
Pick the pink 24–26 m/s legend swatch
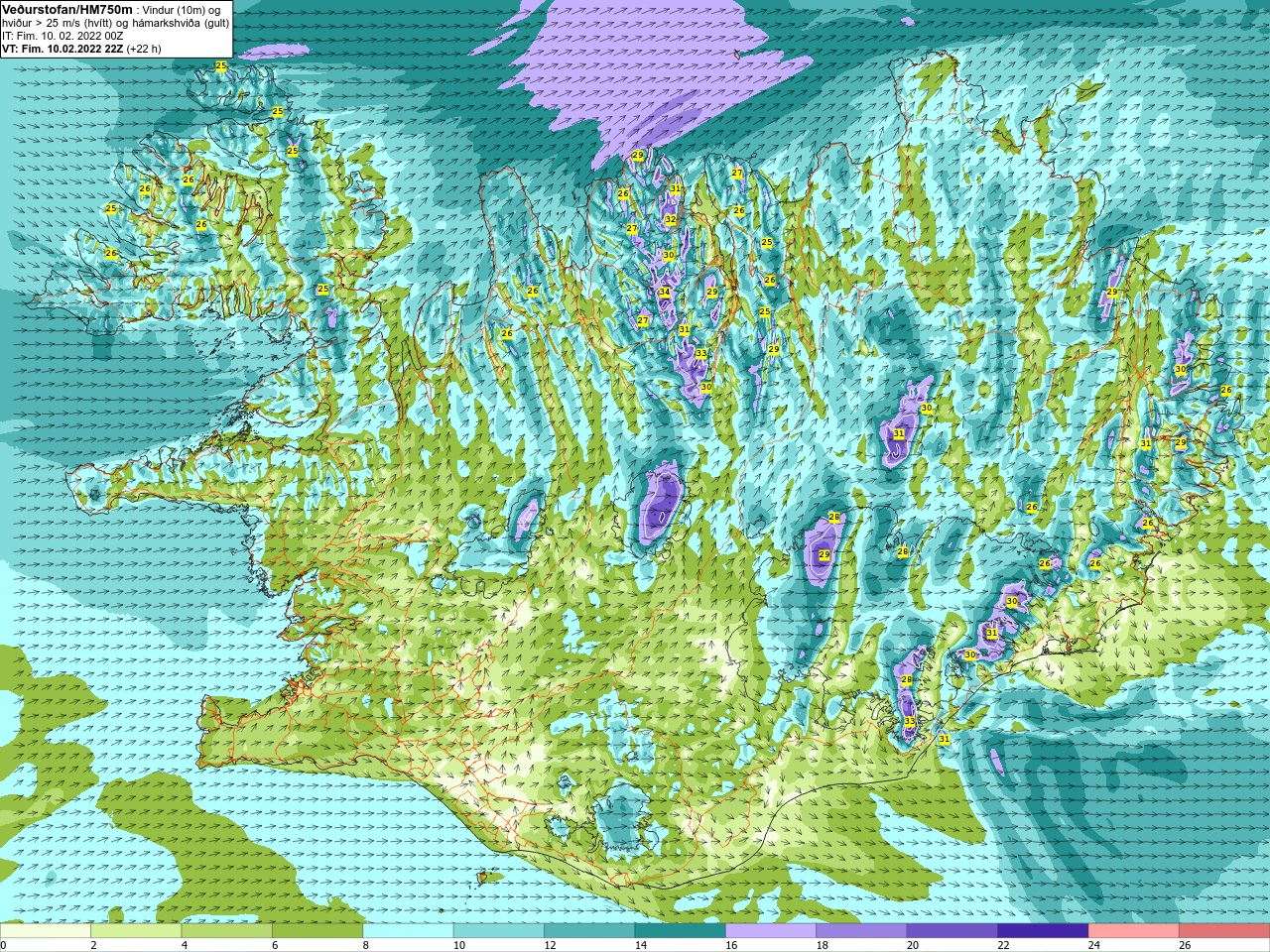(x=1134, y=931)
